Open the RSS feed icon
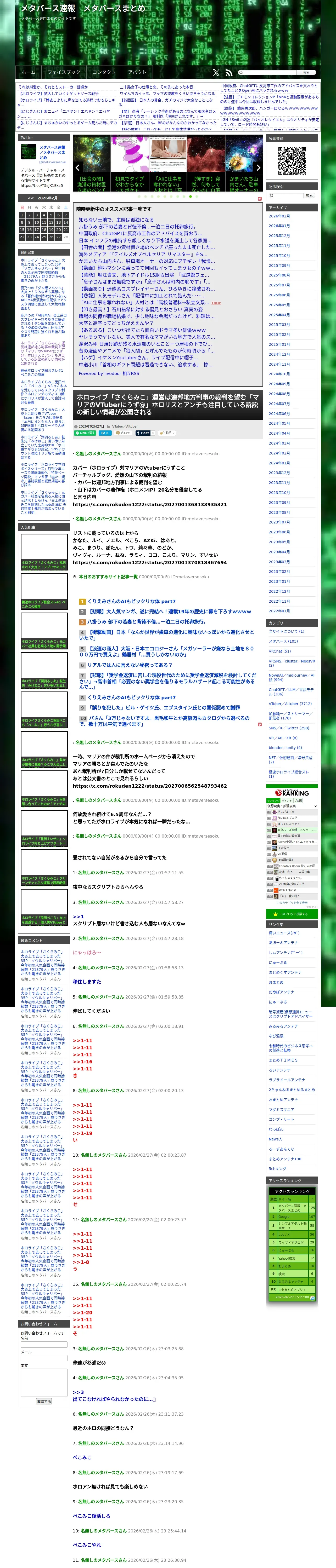Image resolution: width=336 pixels, height=1568 pixels. tap(229, 72)
